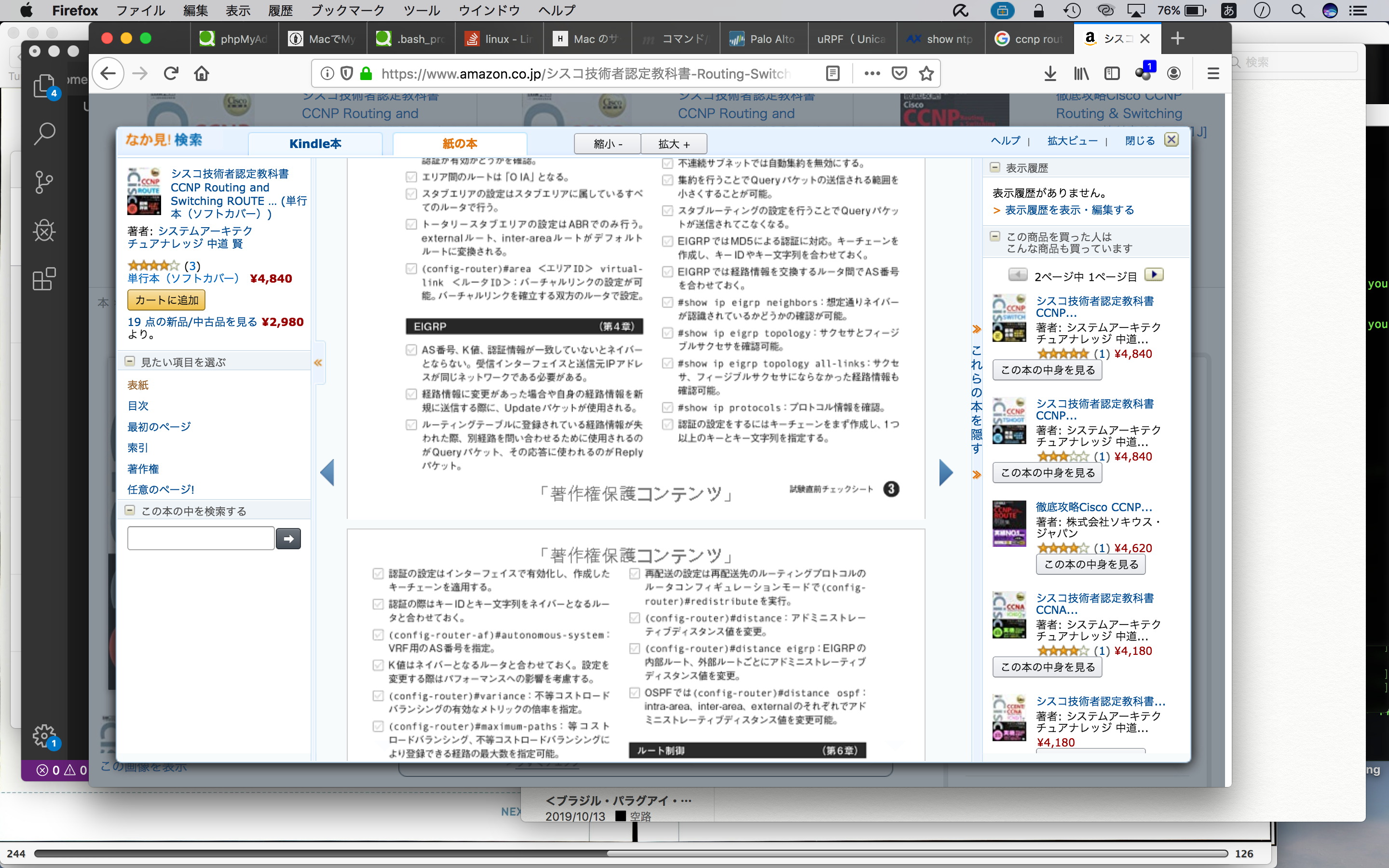Open the Firefox account icon
Viewport: 1389px width, 868px height.
pos(1174,73)
